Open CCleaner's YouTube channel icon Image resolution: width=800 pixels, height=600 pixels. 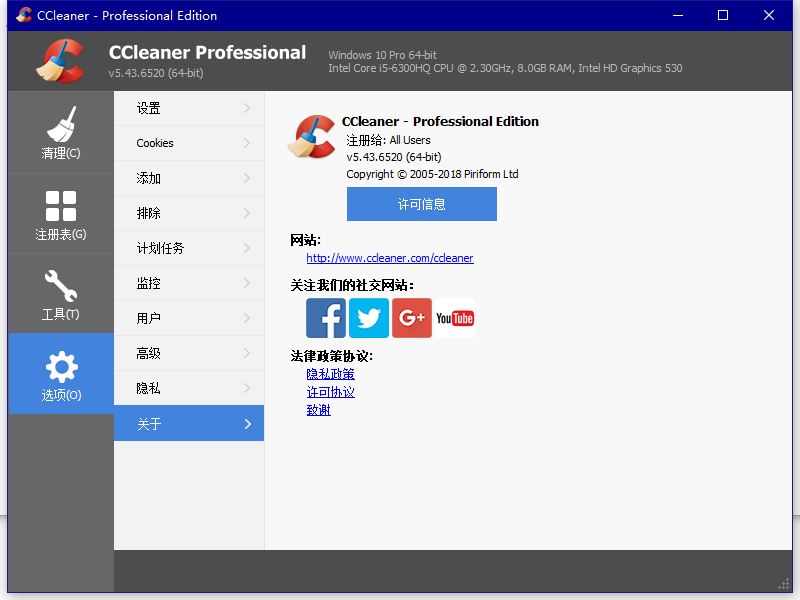click(x=455, y=318)
